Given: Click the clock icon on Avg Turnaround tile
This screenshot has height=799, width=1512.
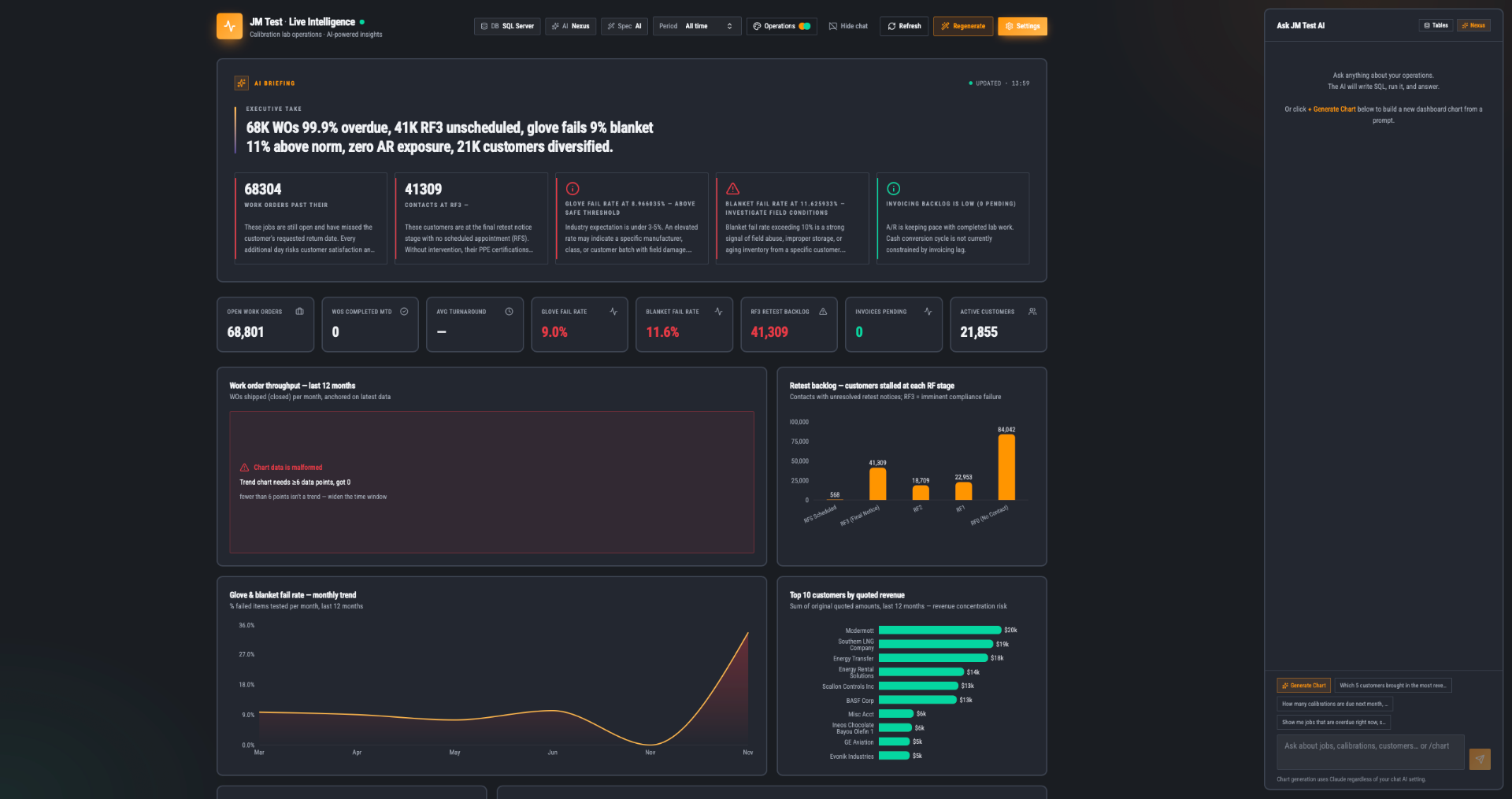Looking at the screenshot, I should 509,312.
